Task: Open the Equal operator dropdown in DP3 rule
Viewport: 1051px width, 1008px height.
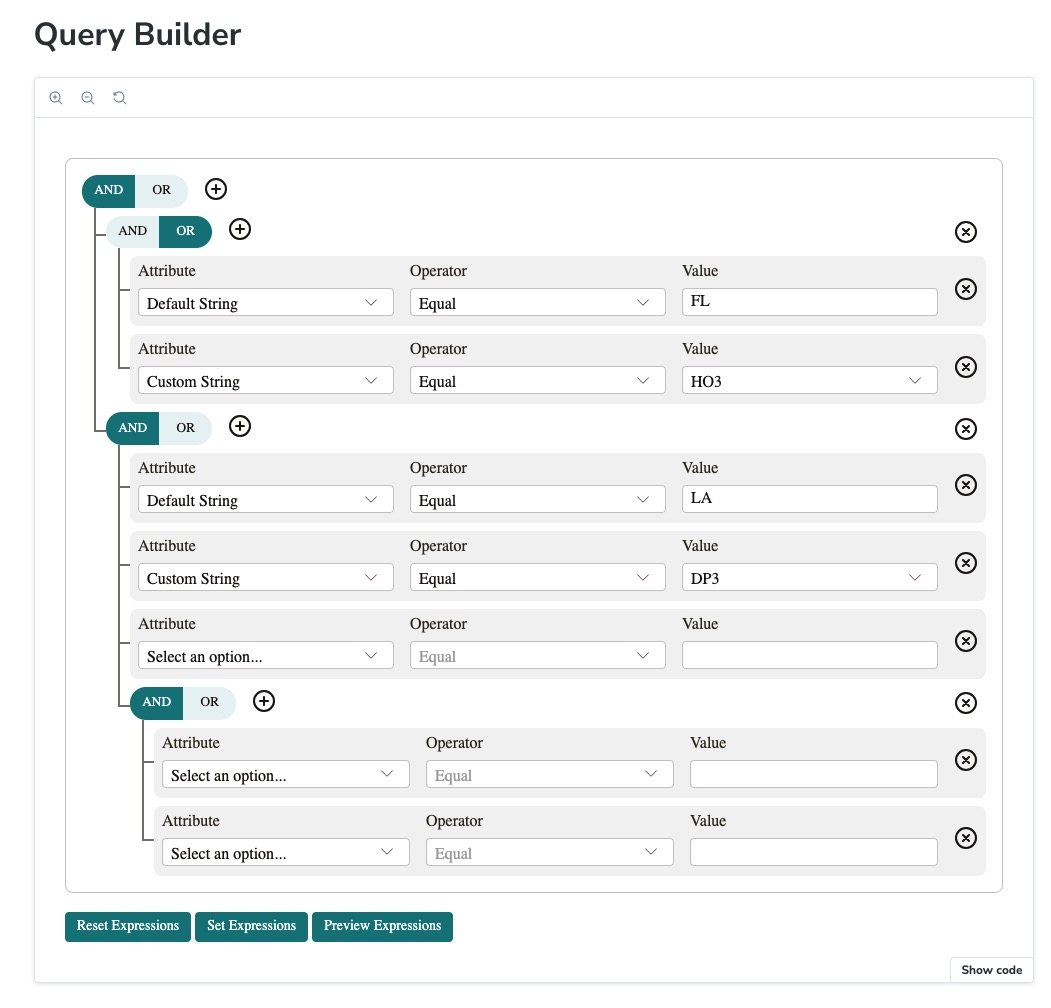Action: coord(538,577)
